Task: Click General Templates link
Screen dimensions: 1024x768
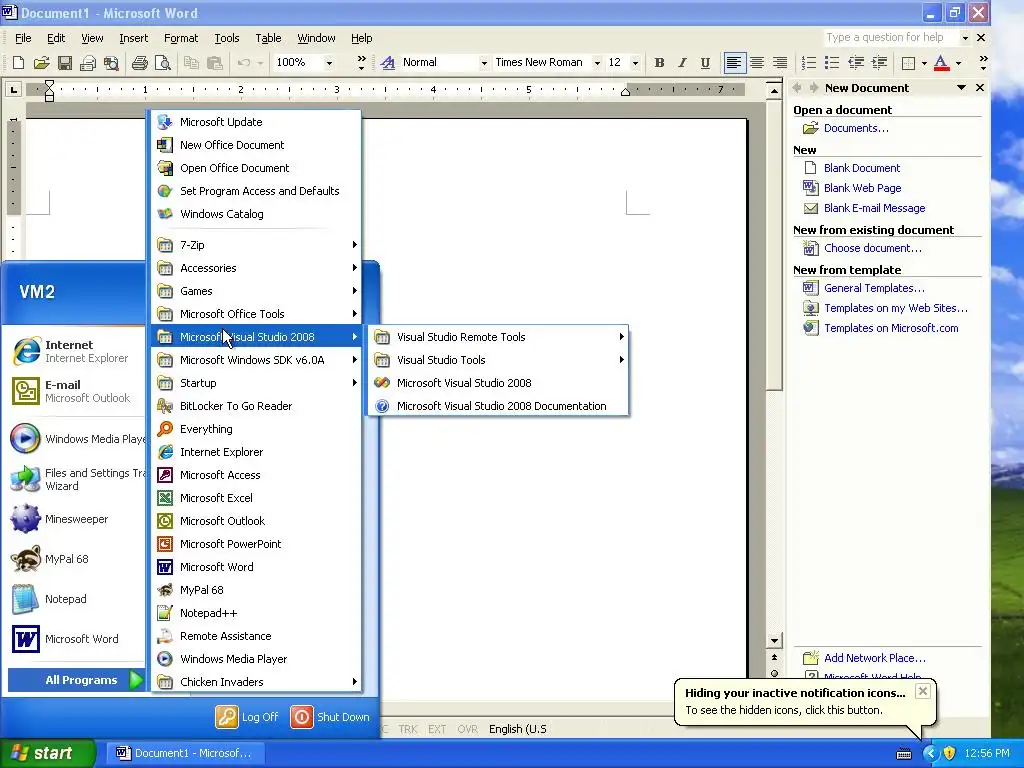Action: pyautogui.click(x=874, y=288)
